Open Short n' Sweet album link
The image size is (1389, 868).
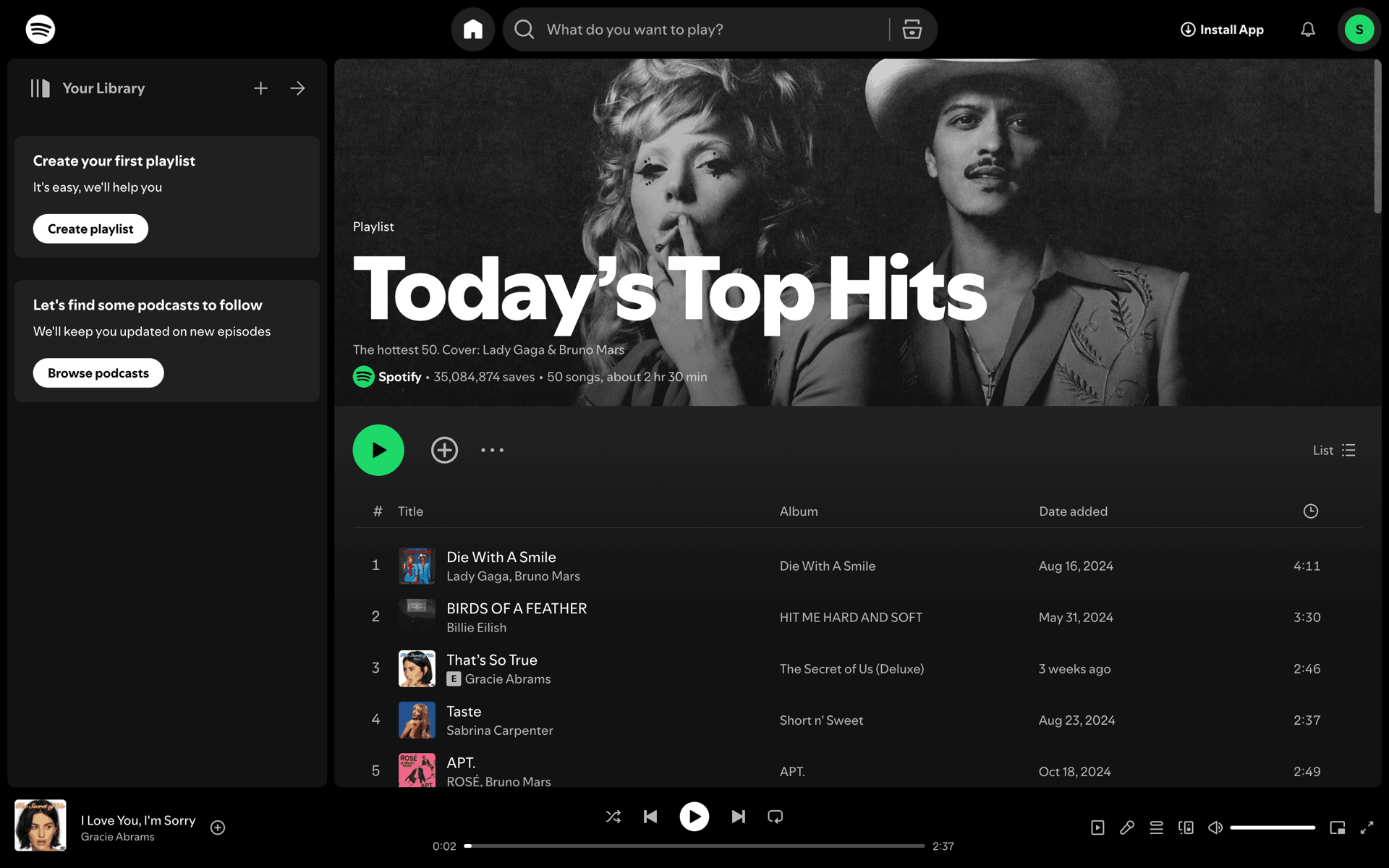click(821, 720)
